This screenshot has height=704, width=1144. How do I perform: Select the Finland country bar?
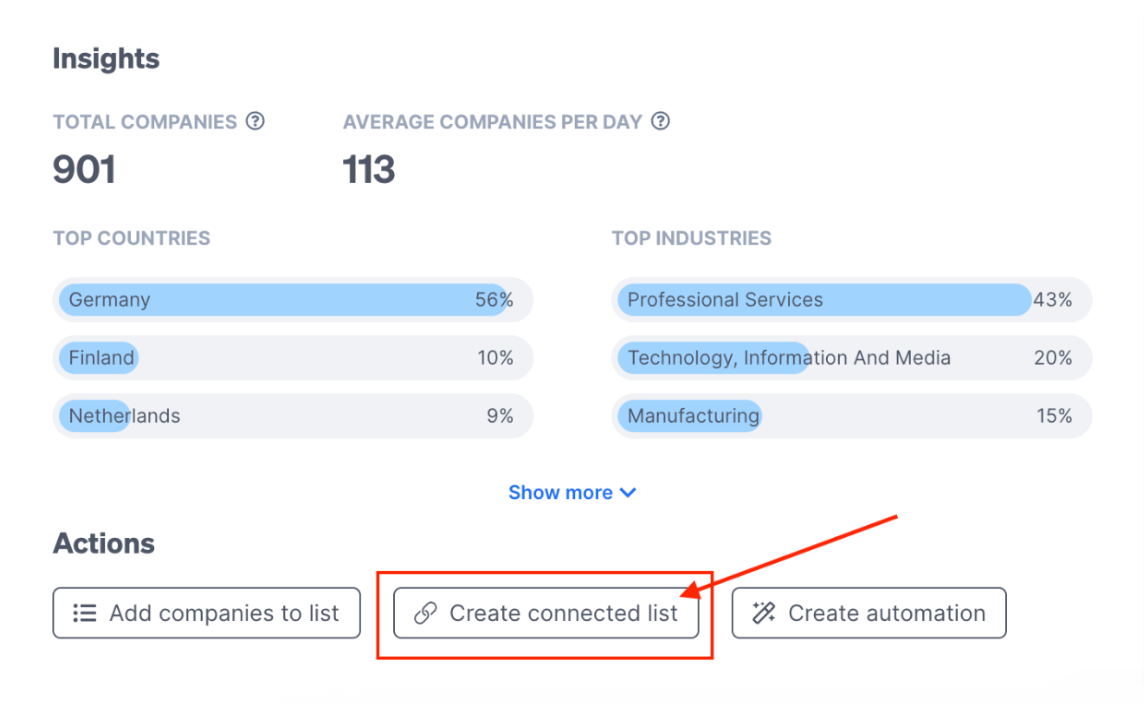click(x=293, y=358)
